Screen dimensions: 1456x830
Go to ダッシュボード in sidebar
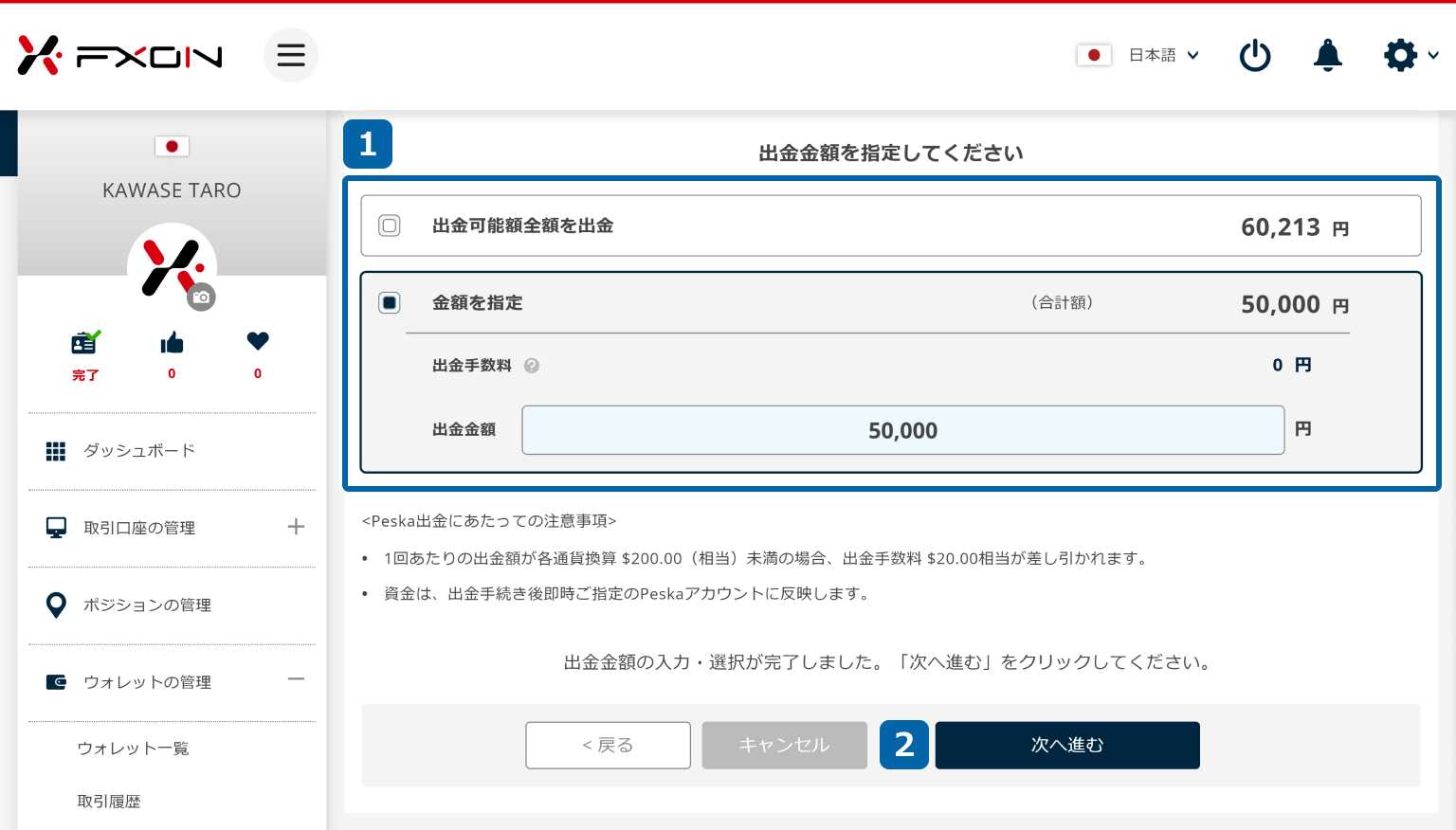[x=138, y=451]
